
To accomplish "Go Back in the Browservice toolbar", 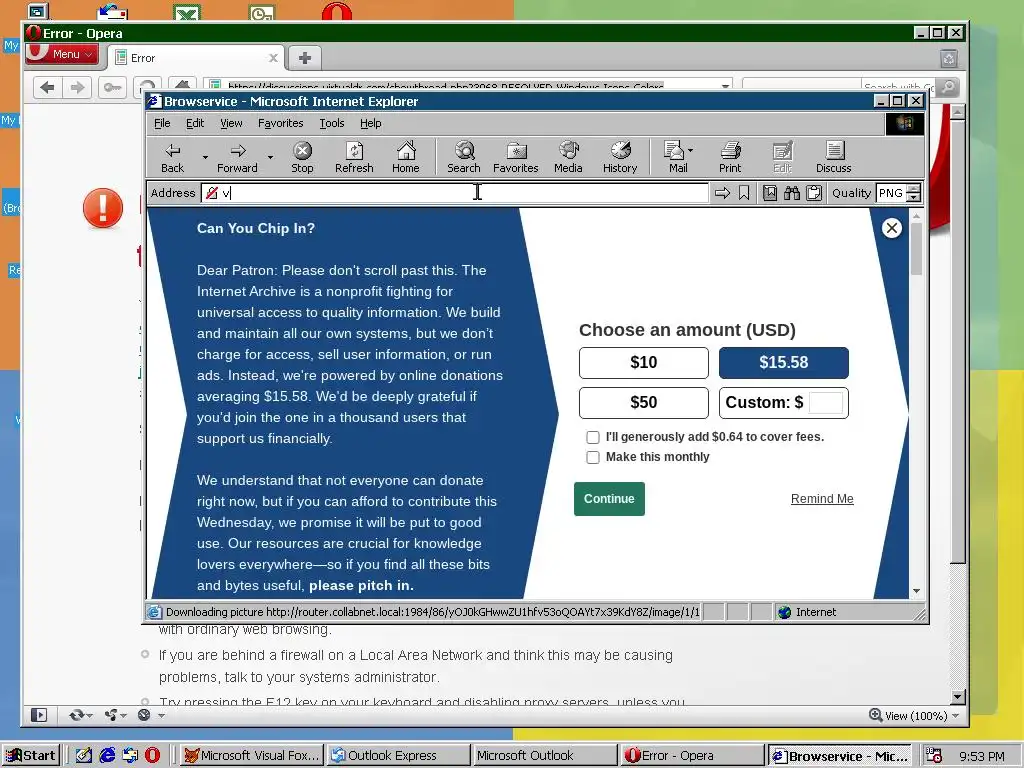I will click(x=172, y=158).
